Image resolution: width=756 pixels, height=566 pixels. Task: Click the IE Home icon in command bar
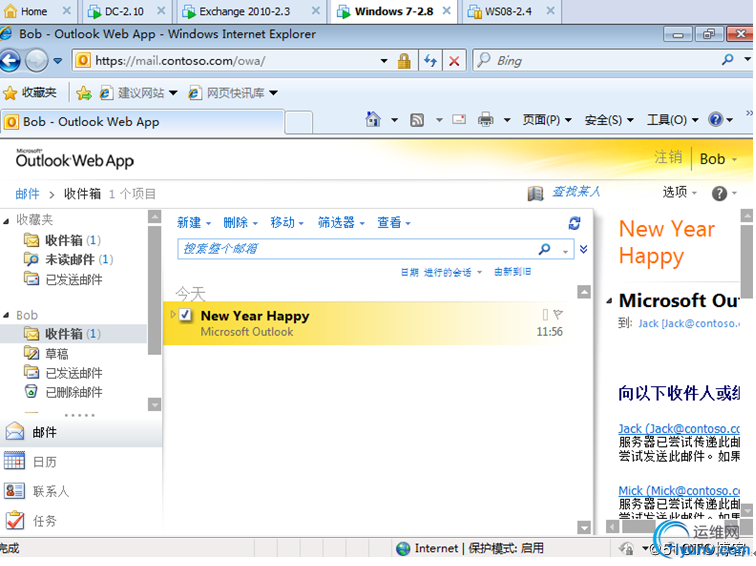pyautogui.click(x=373, y=120)
